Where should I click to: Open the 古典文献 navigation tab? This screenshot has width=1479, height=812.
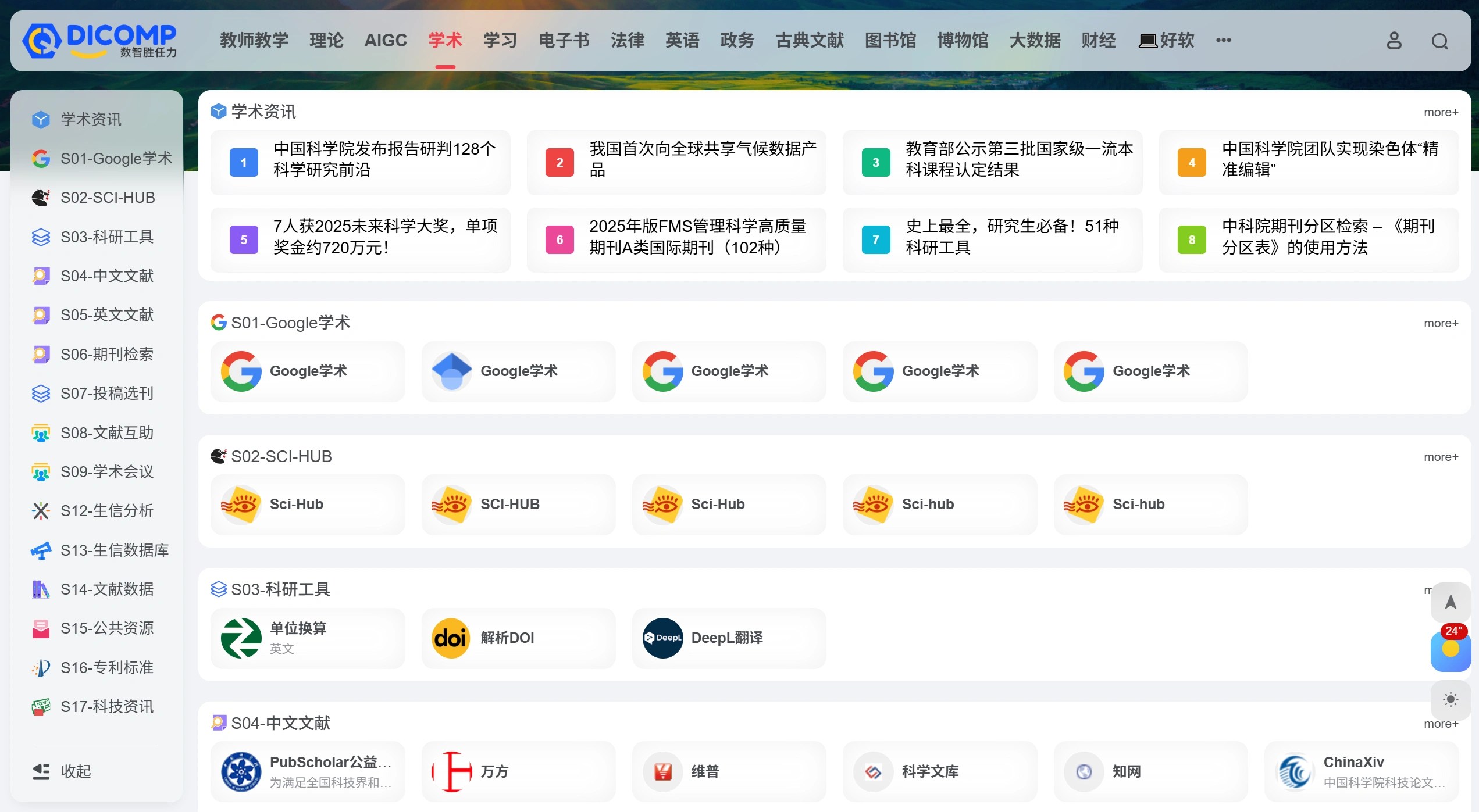coord(809,40)
